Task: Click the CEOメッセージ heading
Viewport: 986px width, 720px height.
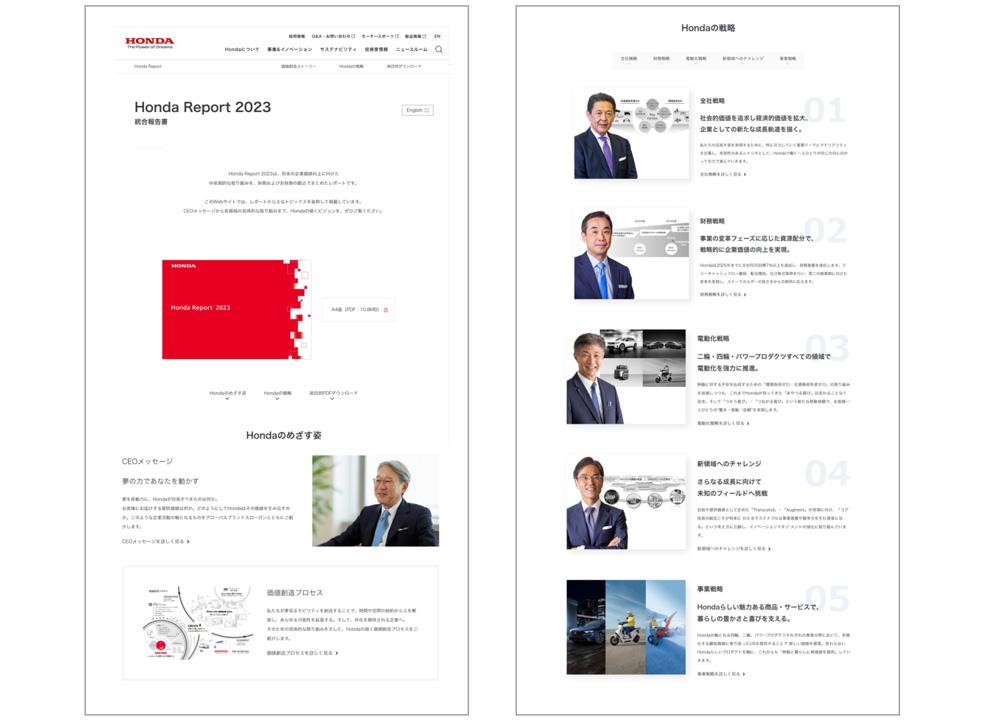Action: pos(147,462)
